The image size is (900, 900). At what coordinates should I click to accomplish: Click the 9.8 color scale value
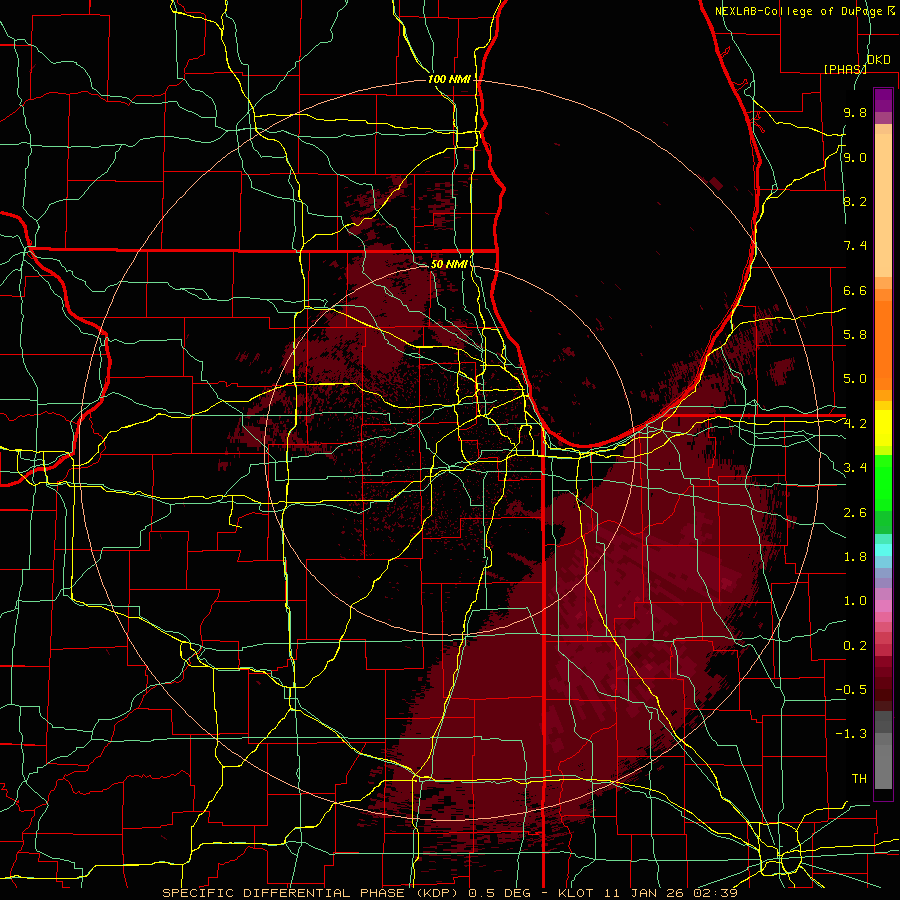click(x=855, y=112)
